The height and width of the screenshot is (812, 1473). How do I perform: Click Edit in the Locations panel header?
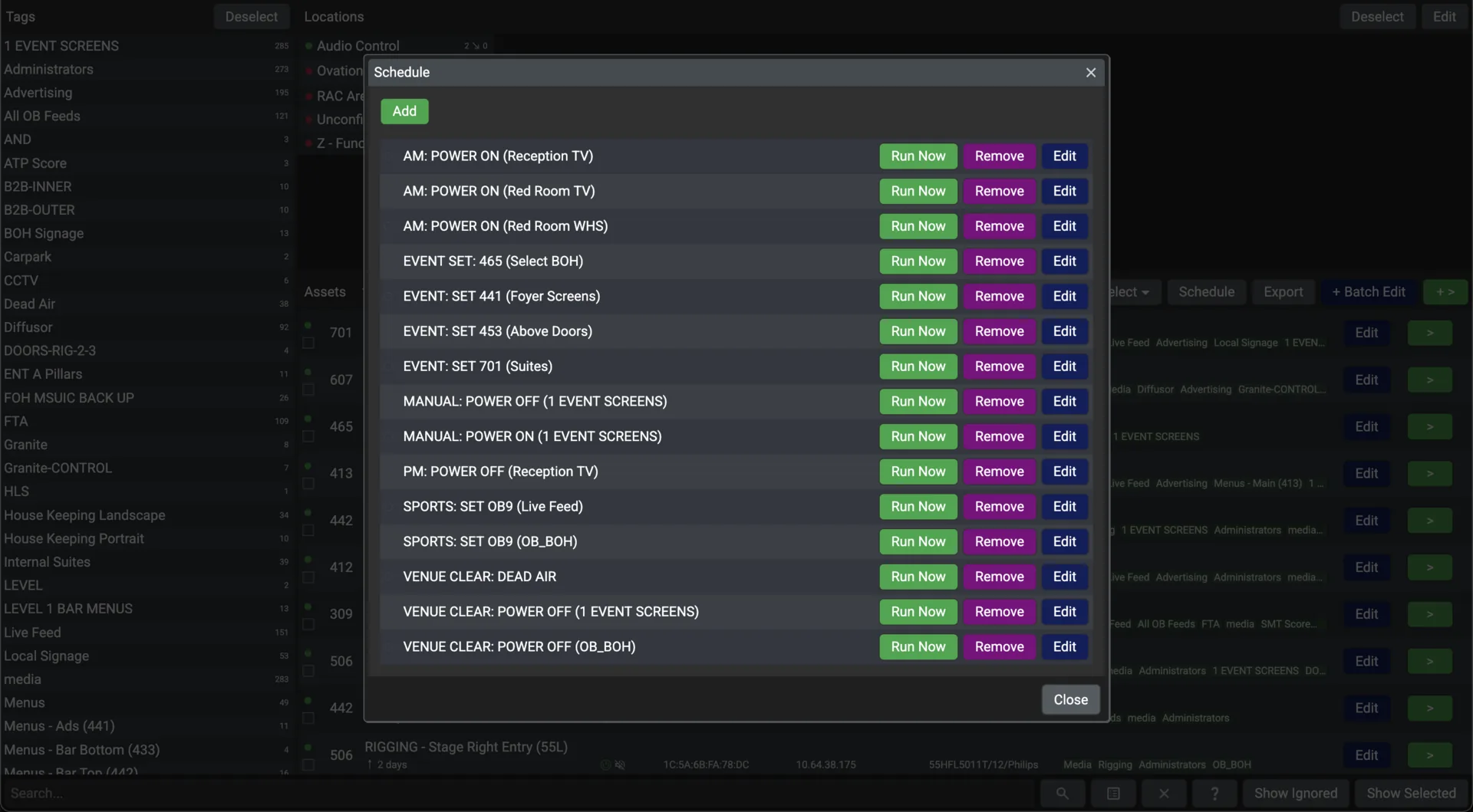[1444, 16]
